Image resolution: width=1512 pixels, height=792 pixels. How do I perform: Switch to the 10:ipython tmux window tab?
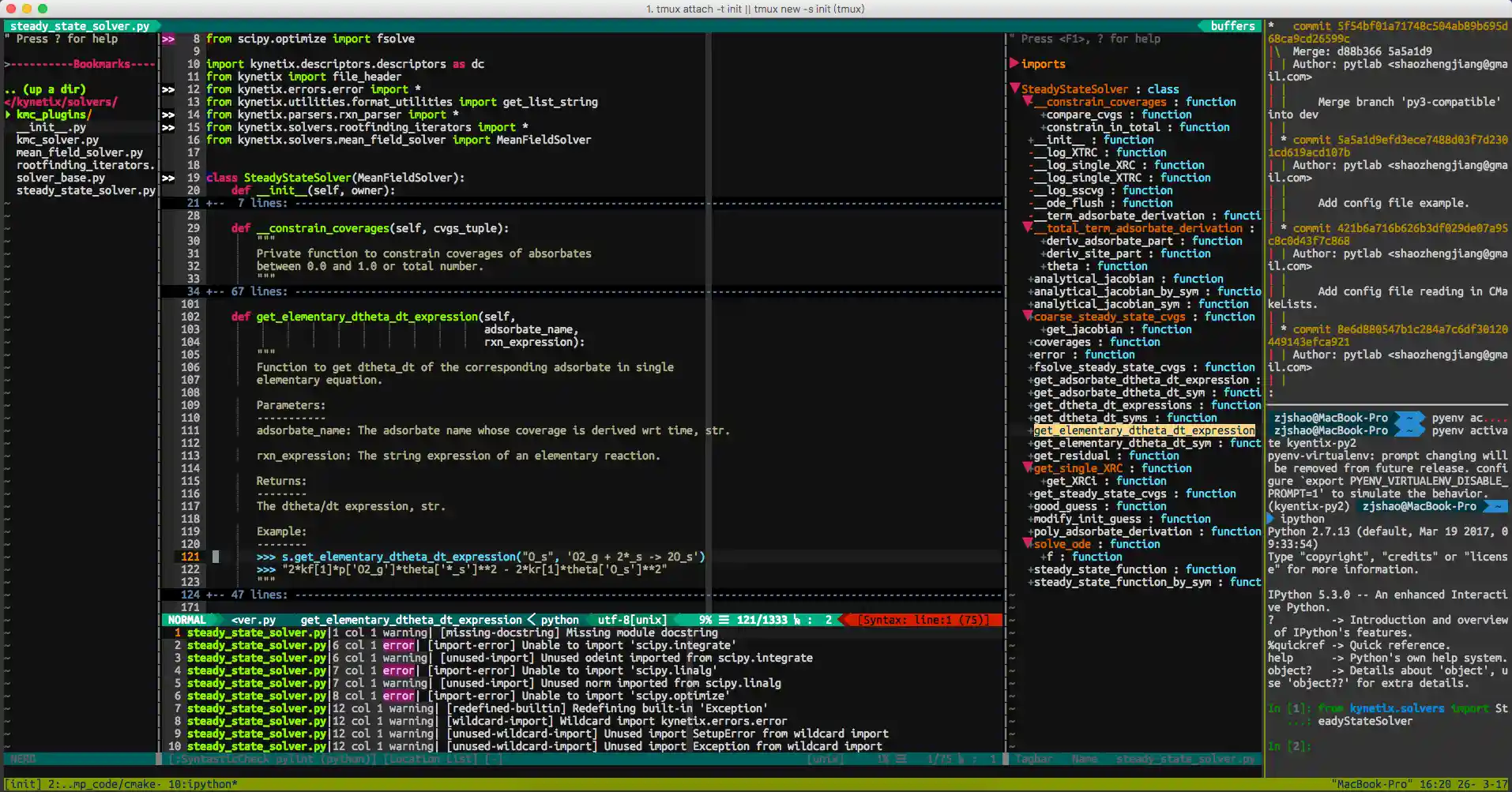[201, 784]
